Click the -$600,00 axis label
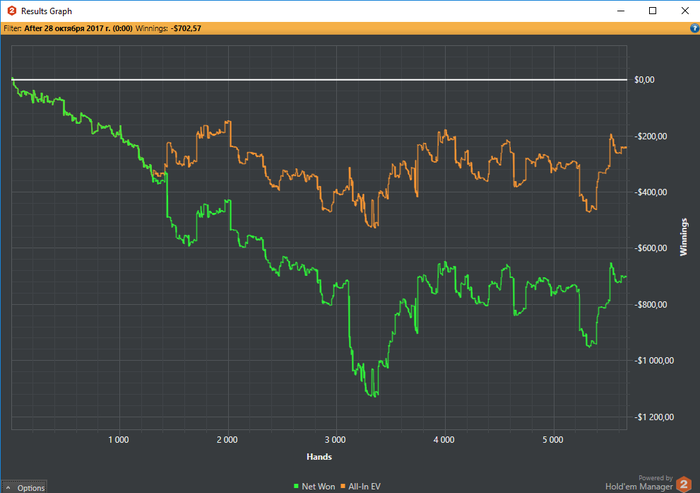The image size is (700, 493). click(x=651, y=248)
